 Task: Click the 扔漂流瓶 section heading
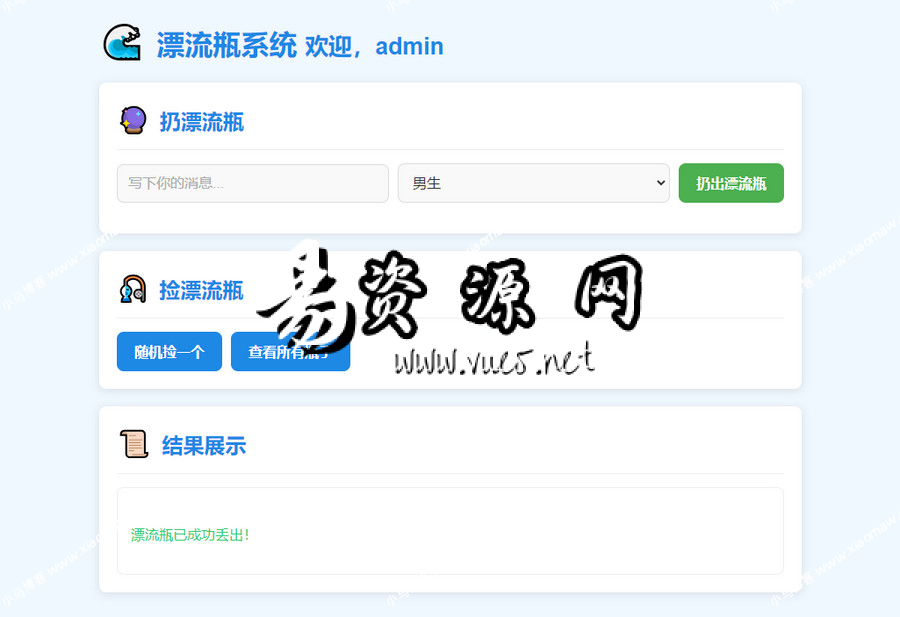tap(202, 122)
